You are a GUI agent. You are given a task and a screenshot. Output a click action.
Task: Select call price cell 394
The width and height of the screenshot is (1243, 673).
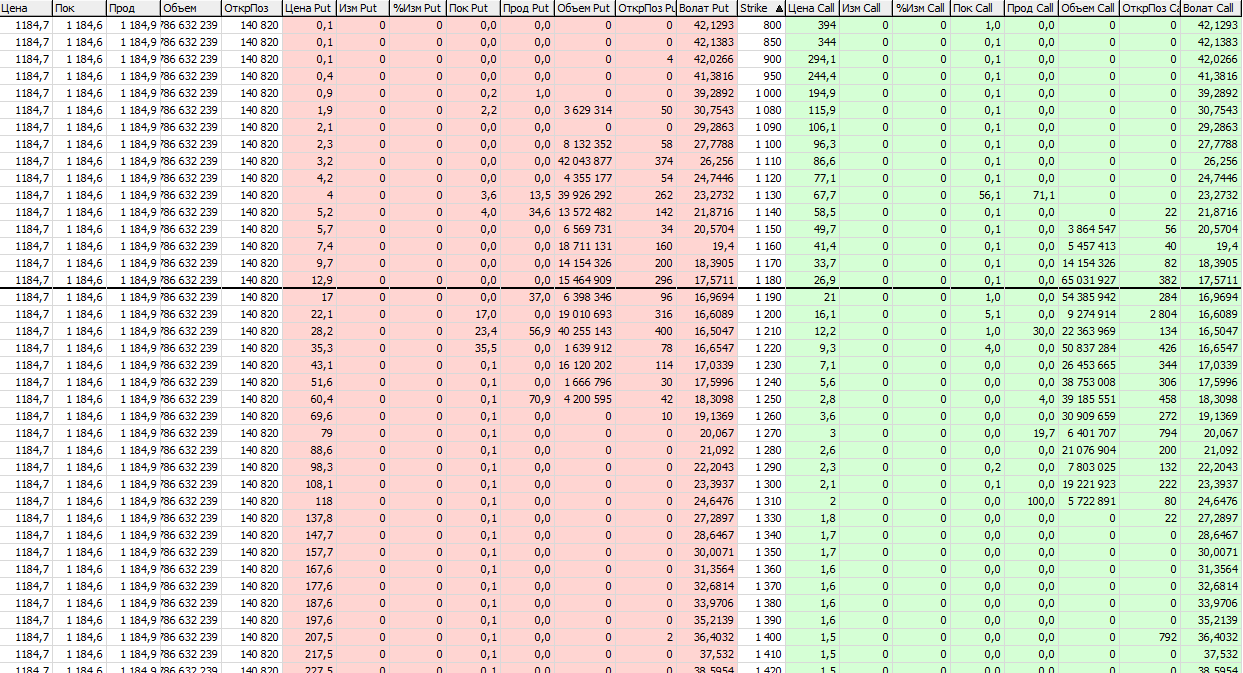(812, 25)
